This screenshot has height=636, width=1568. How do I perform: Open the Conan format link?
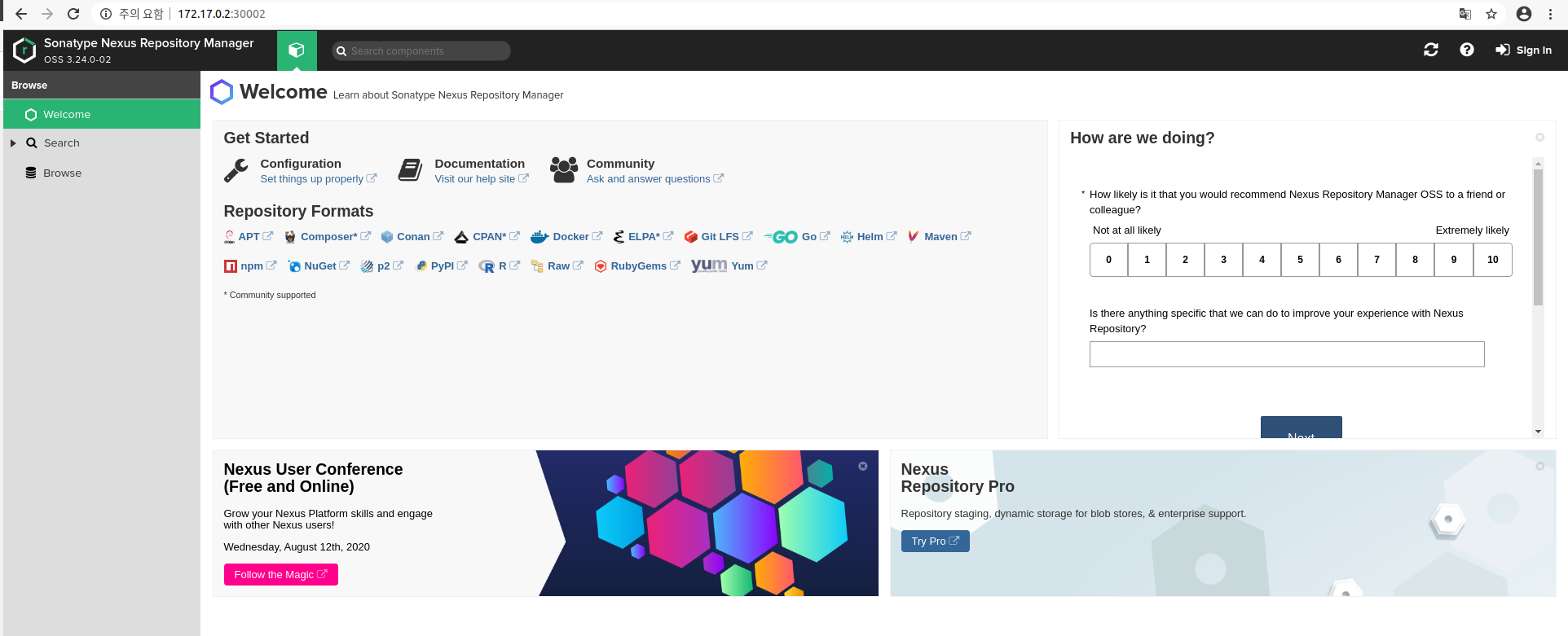click(412, 236)
